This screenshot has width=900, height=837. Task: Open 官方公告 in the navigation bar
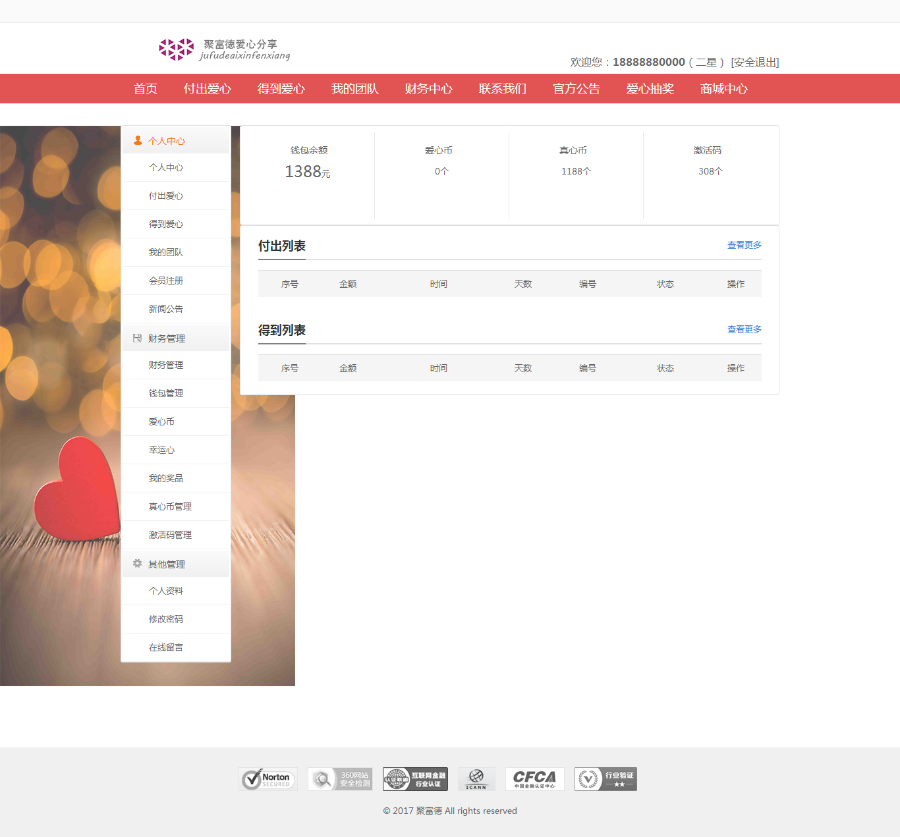coord(576,89)
